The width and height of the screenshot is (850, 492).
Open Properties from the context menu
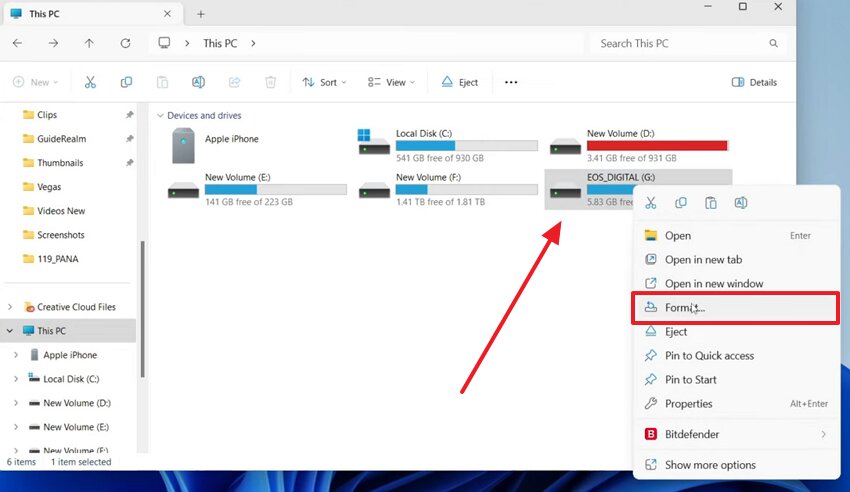point(736,404)
